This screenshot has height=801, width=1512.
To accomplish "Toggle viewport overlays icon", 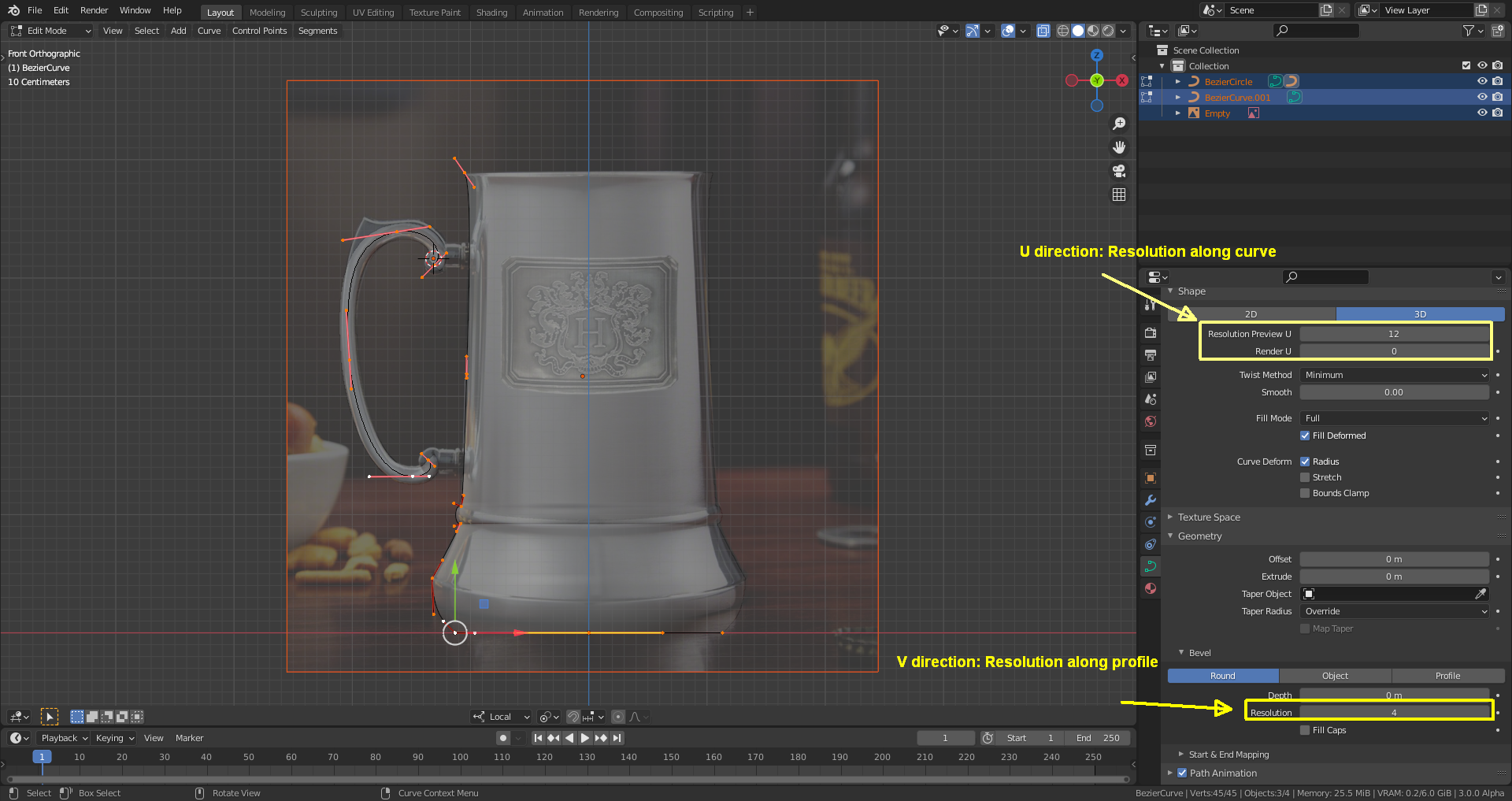I will [x=1008, y=31].
